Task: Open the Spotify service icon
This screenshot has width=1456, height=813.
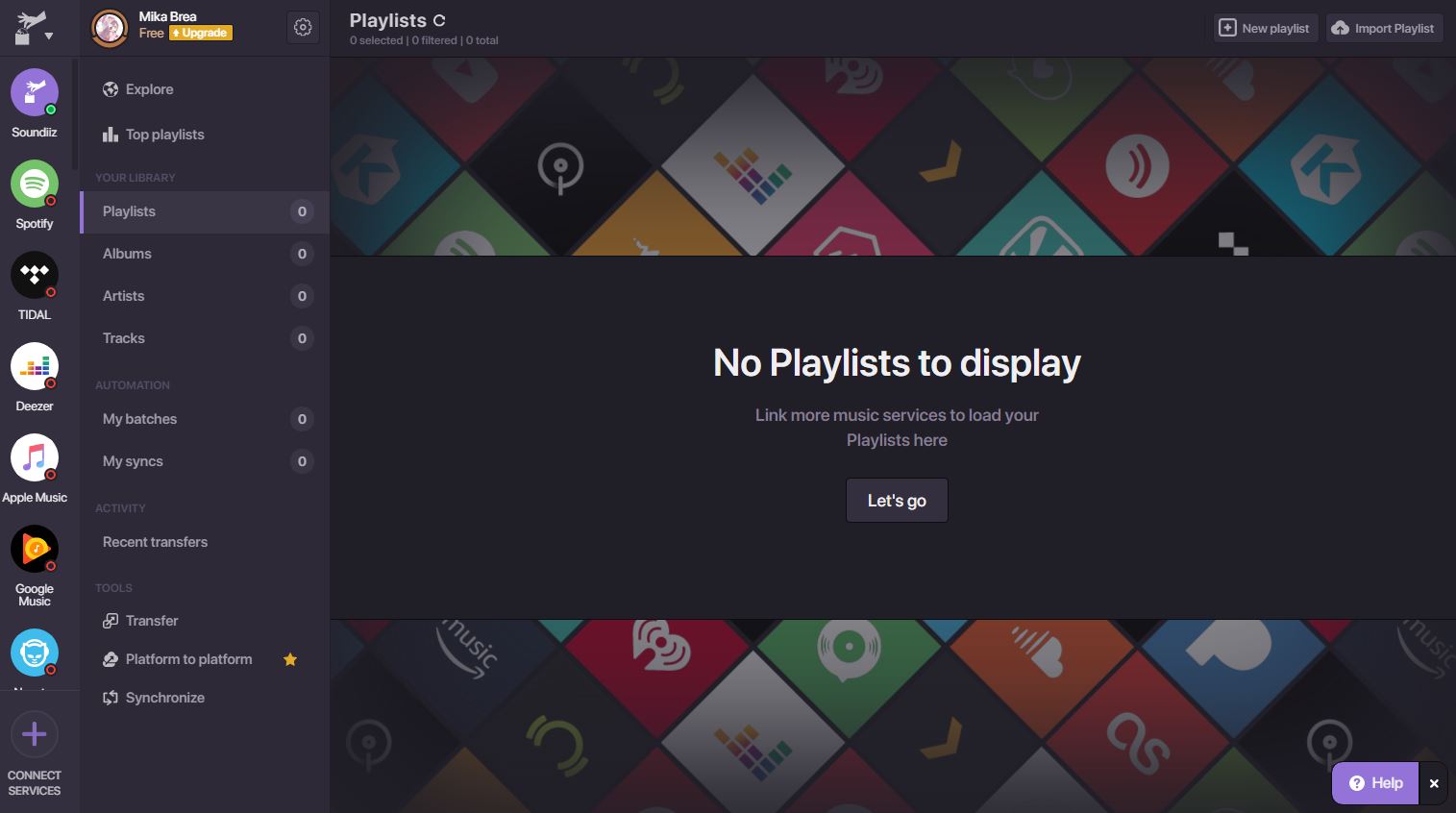Action: pos(35,184)
